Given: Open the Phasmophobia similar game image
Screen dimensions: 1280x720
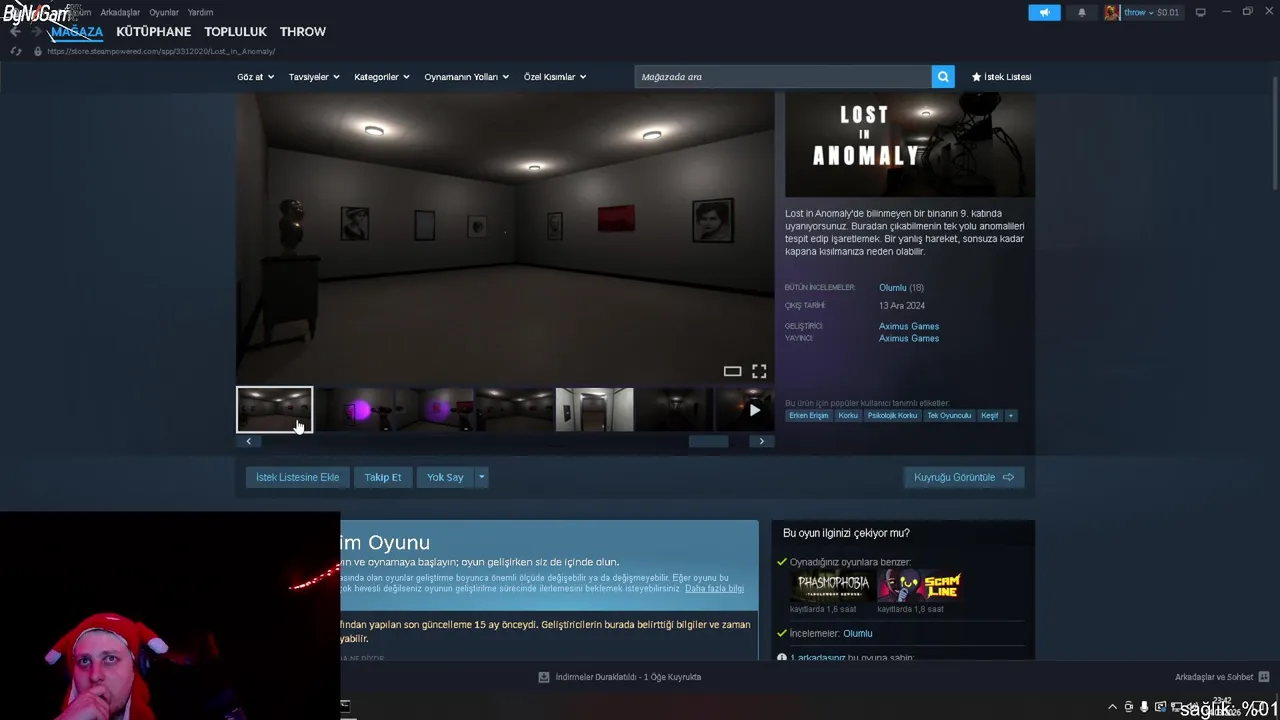Looking at the screenshot, I should pyautogui.click(x=830, y=585).
